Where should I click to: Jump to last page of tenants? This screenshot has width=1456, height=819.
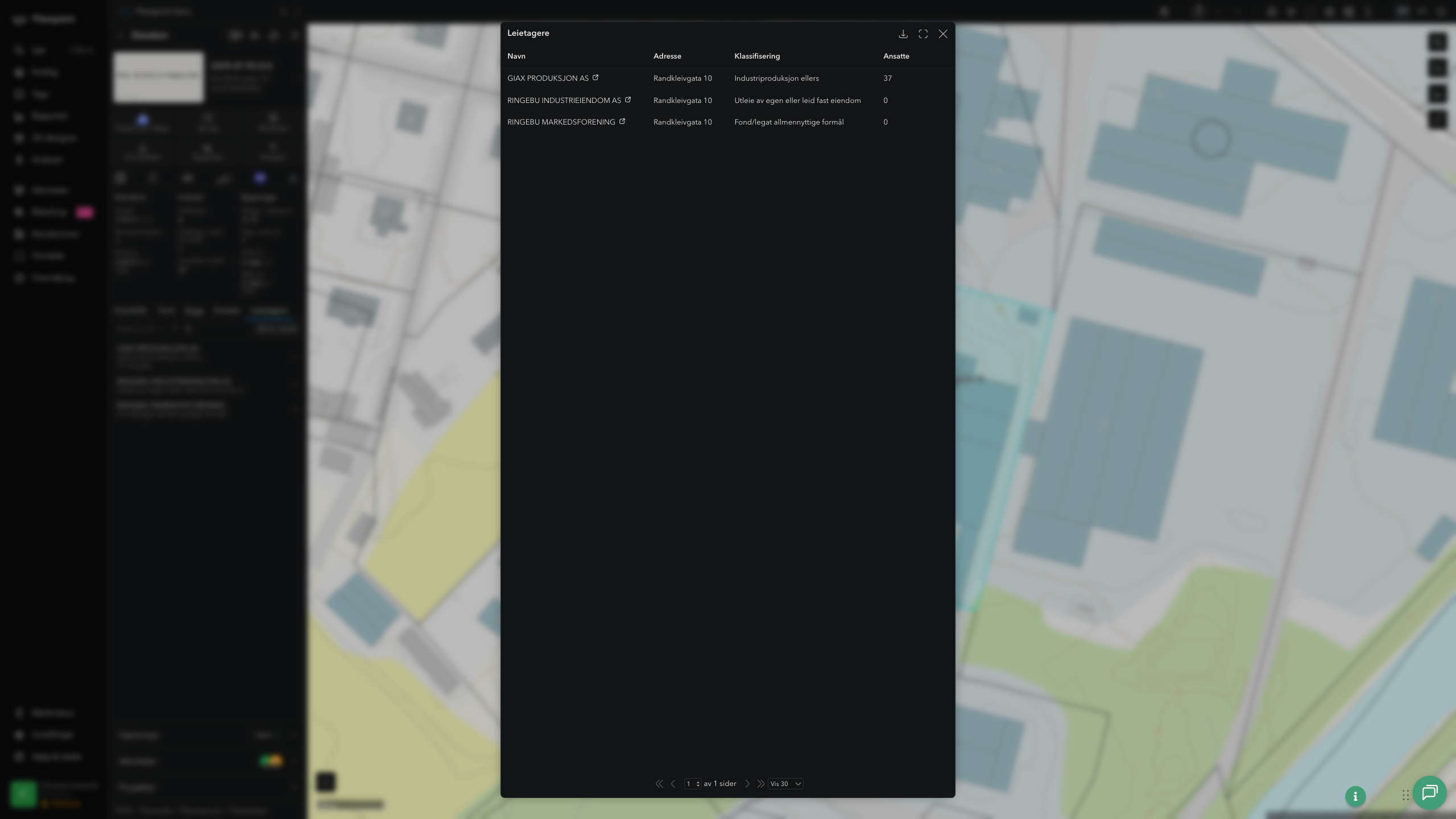tap(760, 784)
